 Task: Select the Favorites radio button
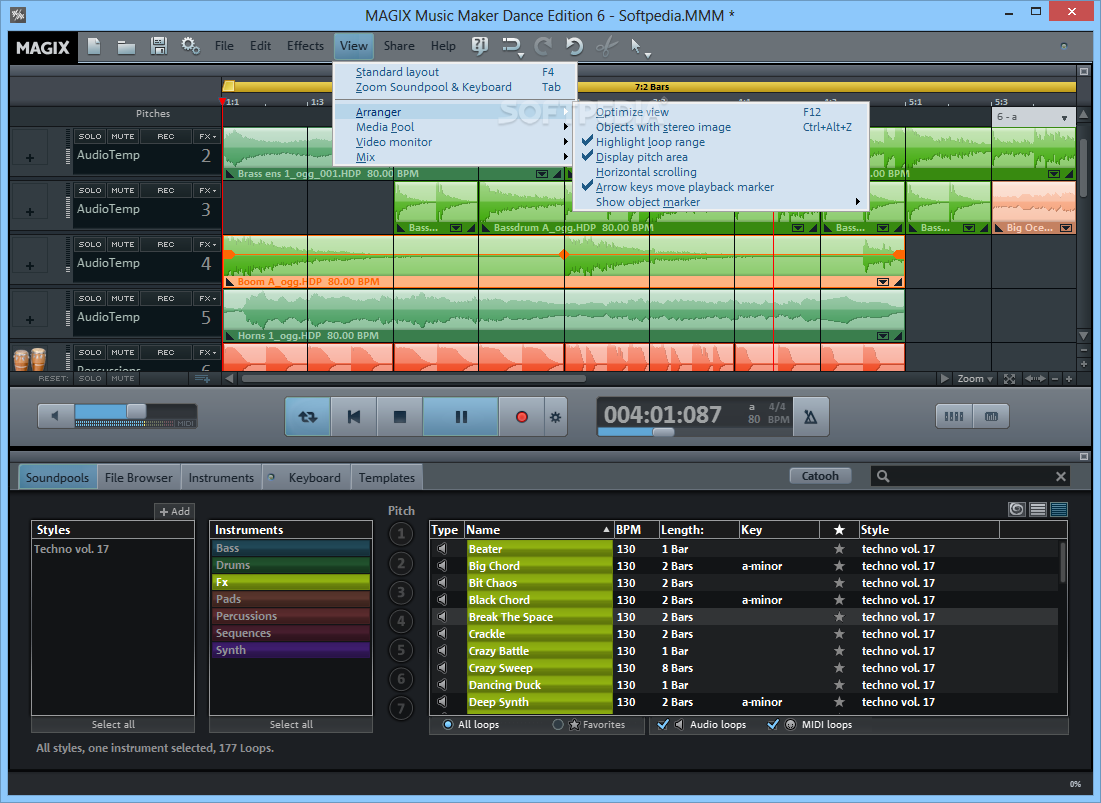point(558,724)
